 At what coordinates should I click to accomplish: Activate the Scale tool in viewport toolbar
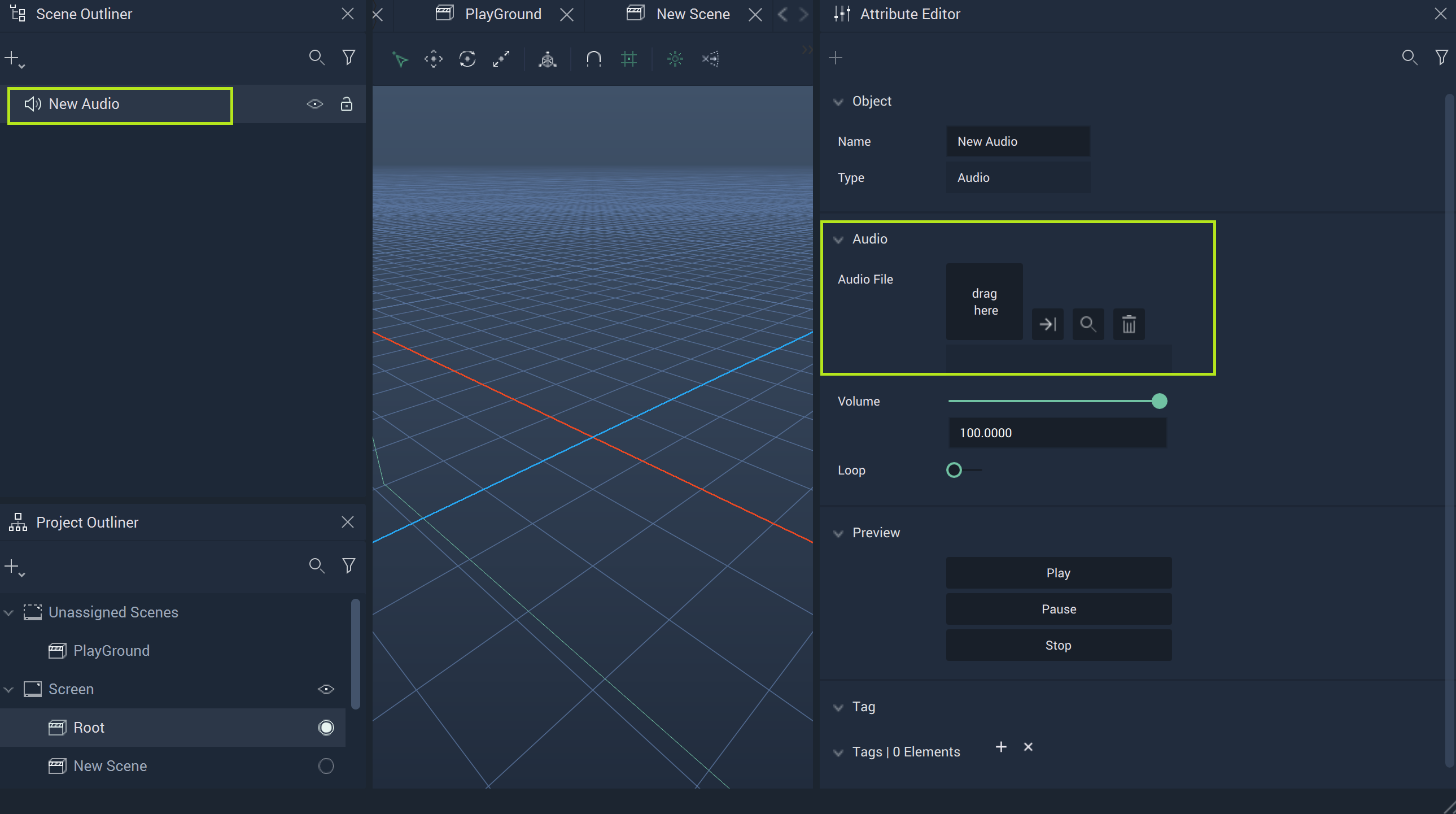click(501, 59)
